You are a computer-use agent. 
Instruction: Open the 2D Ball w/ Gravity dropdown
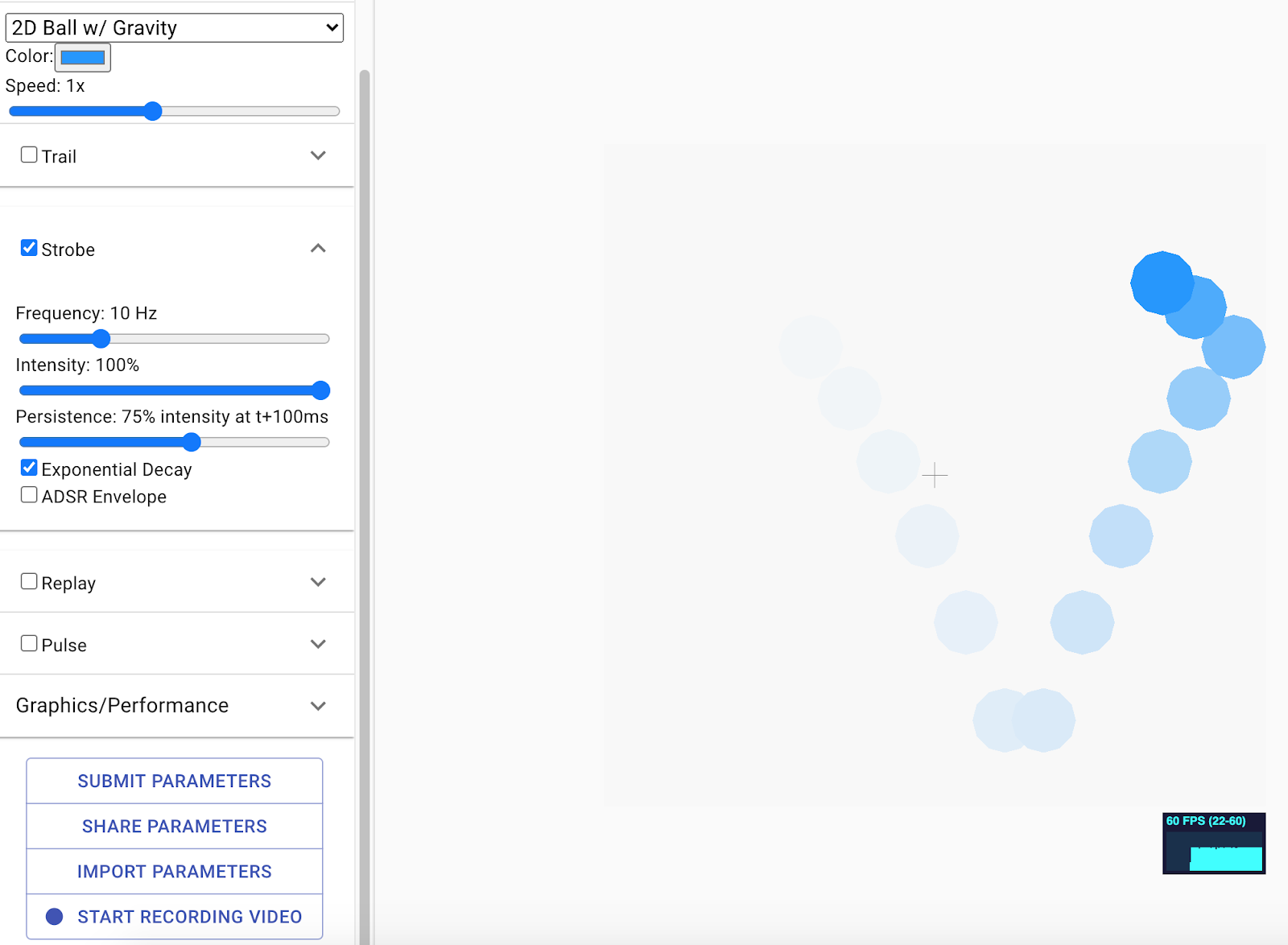174,27
